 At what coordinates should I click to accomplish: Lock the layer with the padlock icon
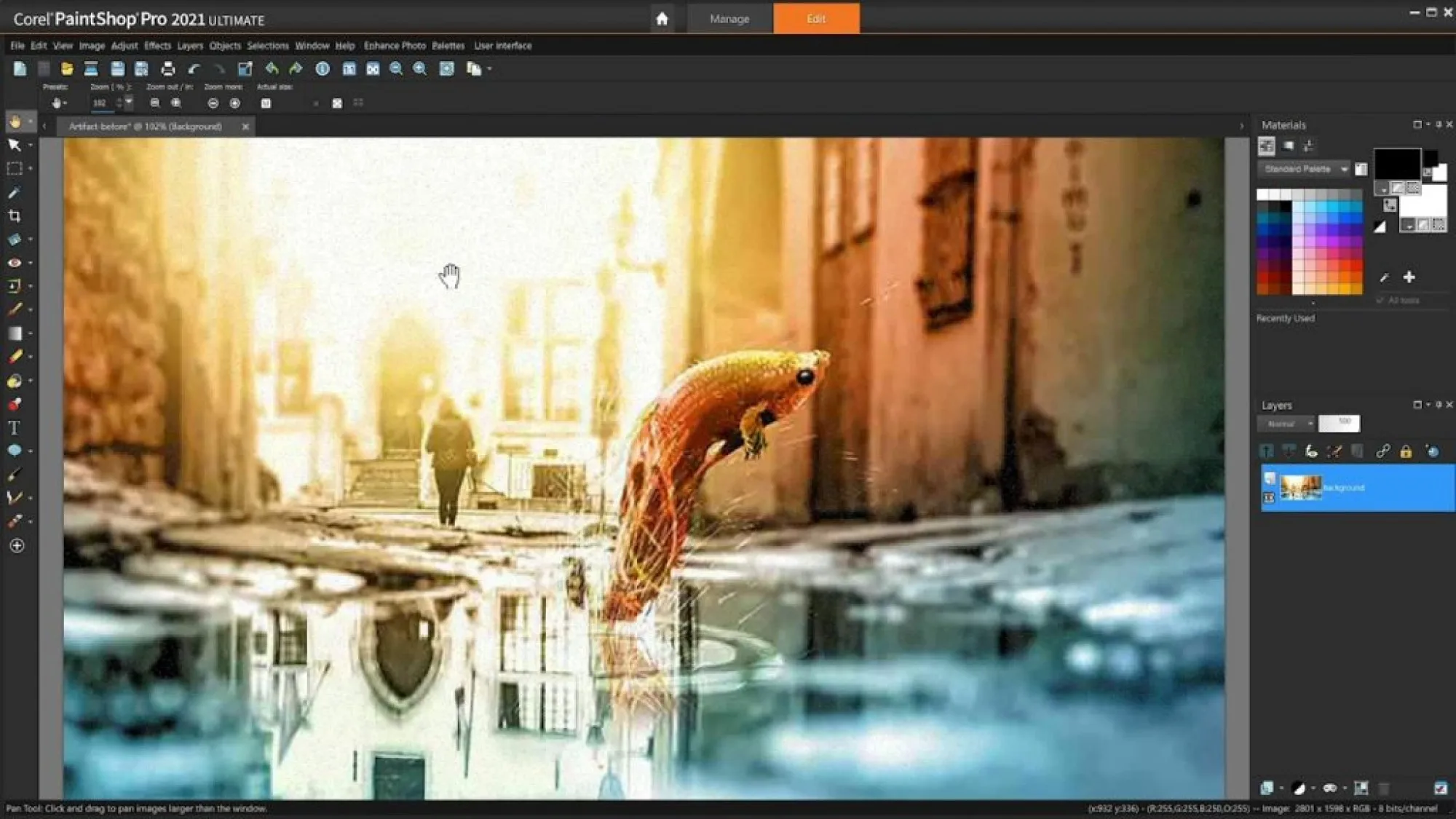click(1405, 451)
